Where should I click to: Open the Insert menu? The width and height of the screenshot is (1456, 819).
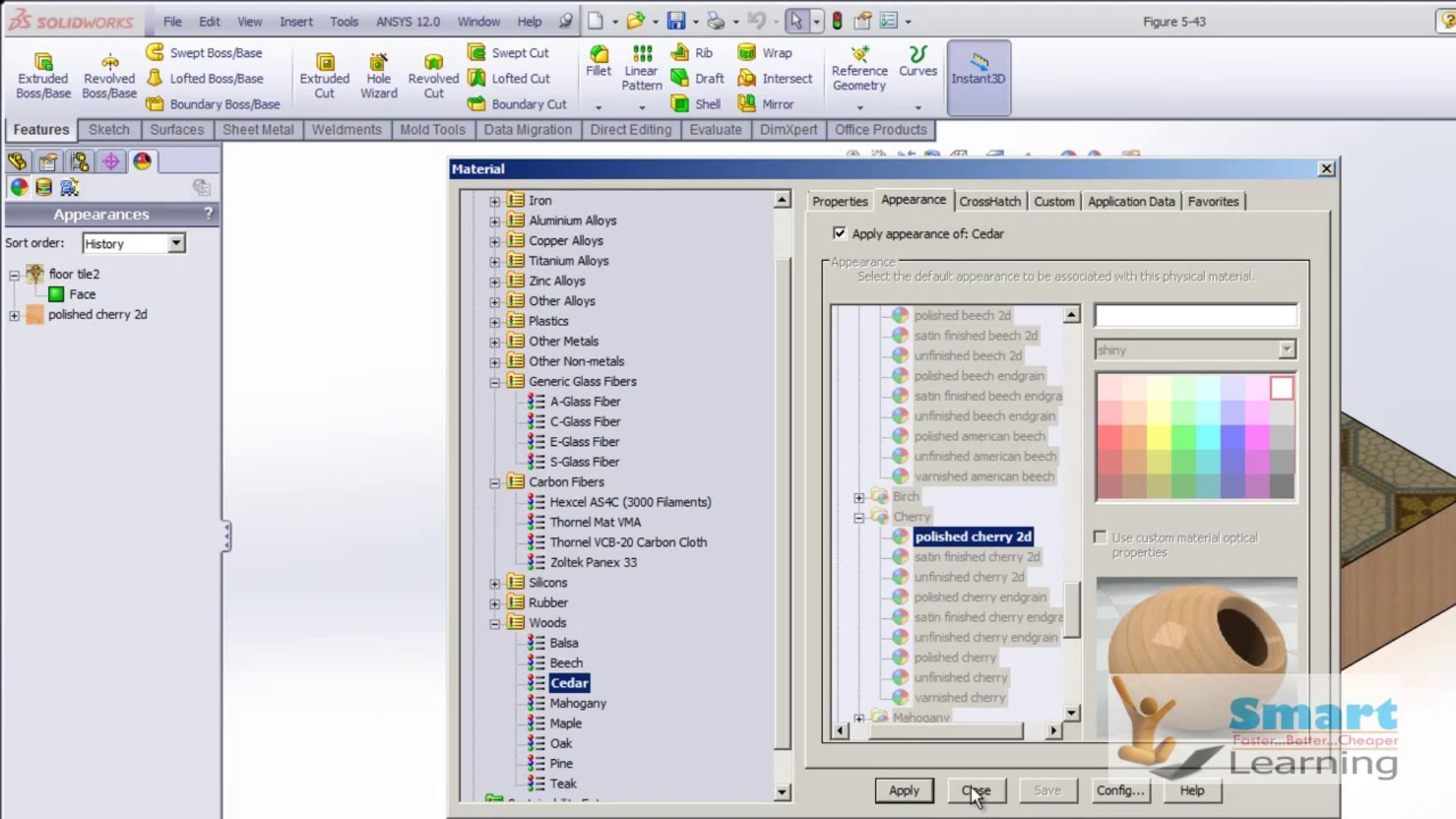(296, 21)
